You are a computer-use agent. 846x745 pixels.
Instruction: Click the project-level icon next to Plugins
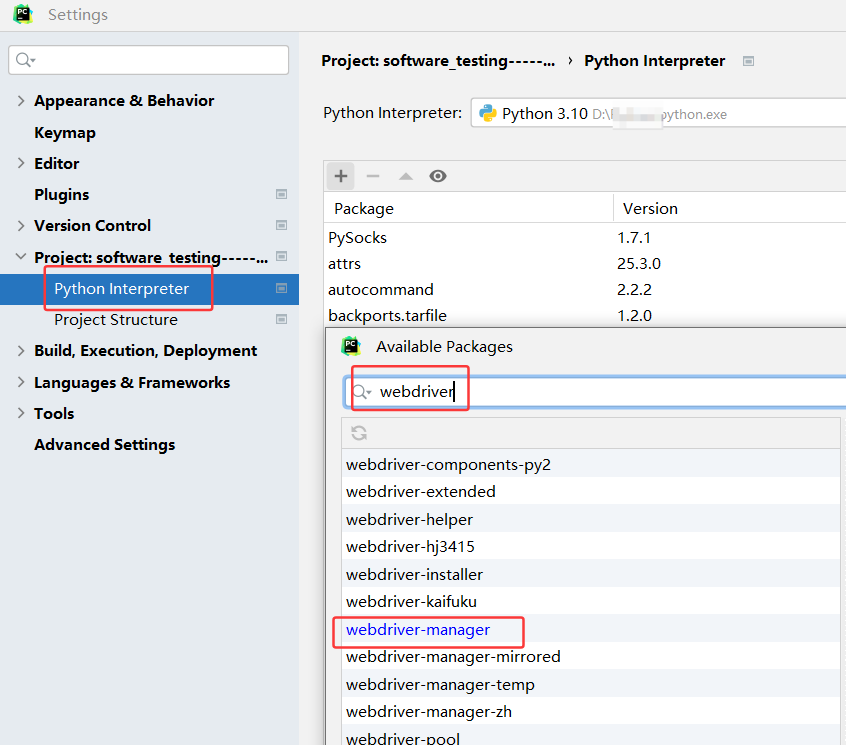click(x=281, y=194)
